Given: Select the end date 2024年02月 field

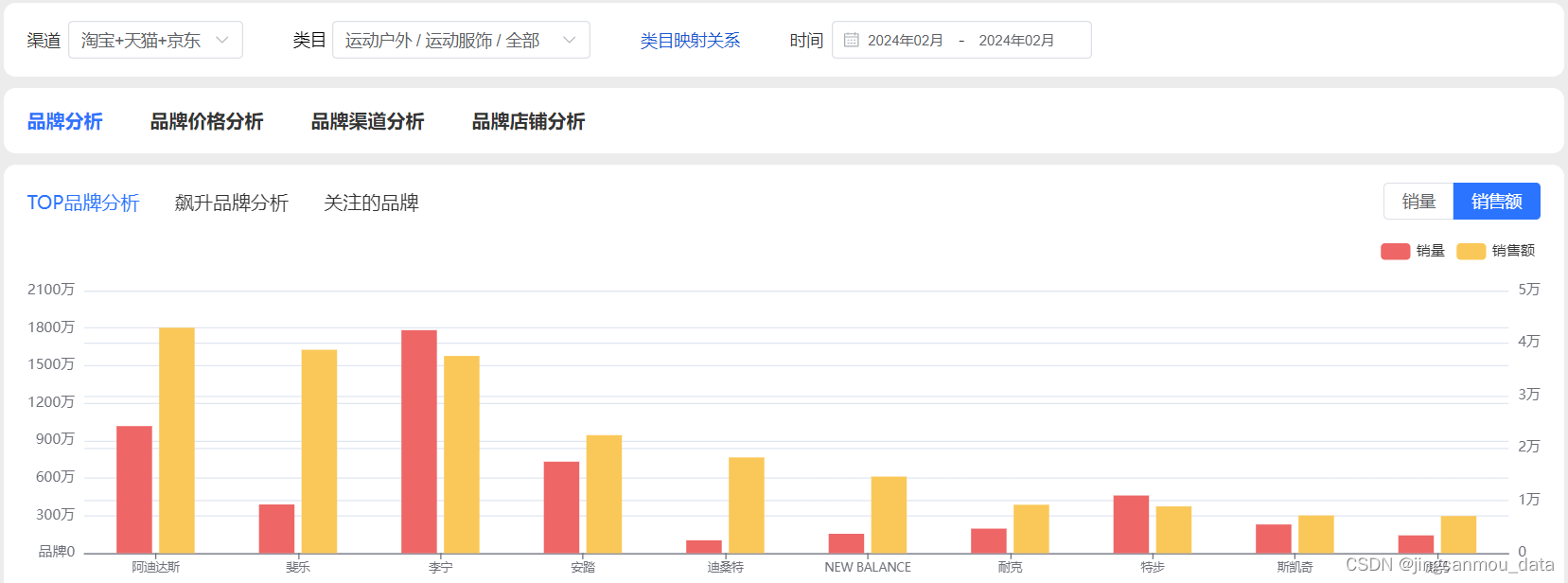Looking at the screenshot, I should [x=1016, y=41].
